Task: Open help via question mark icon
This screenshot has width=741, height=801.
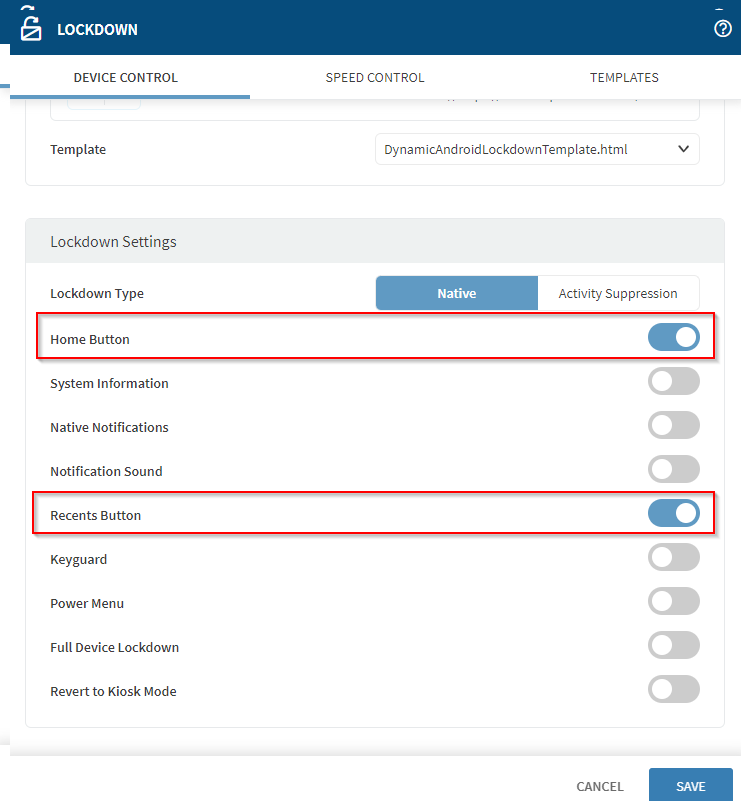Action: tap(723, 29)
